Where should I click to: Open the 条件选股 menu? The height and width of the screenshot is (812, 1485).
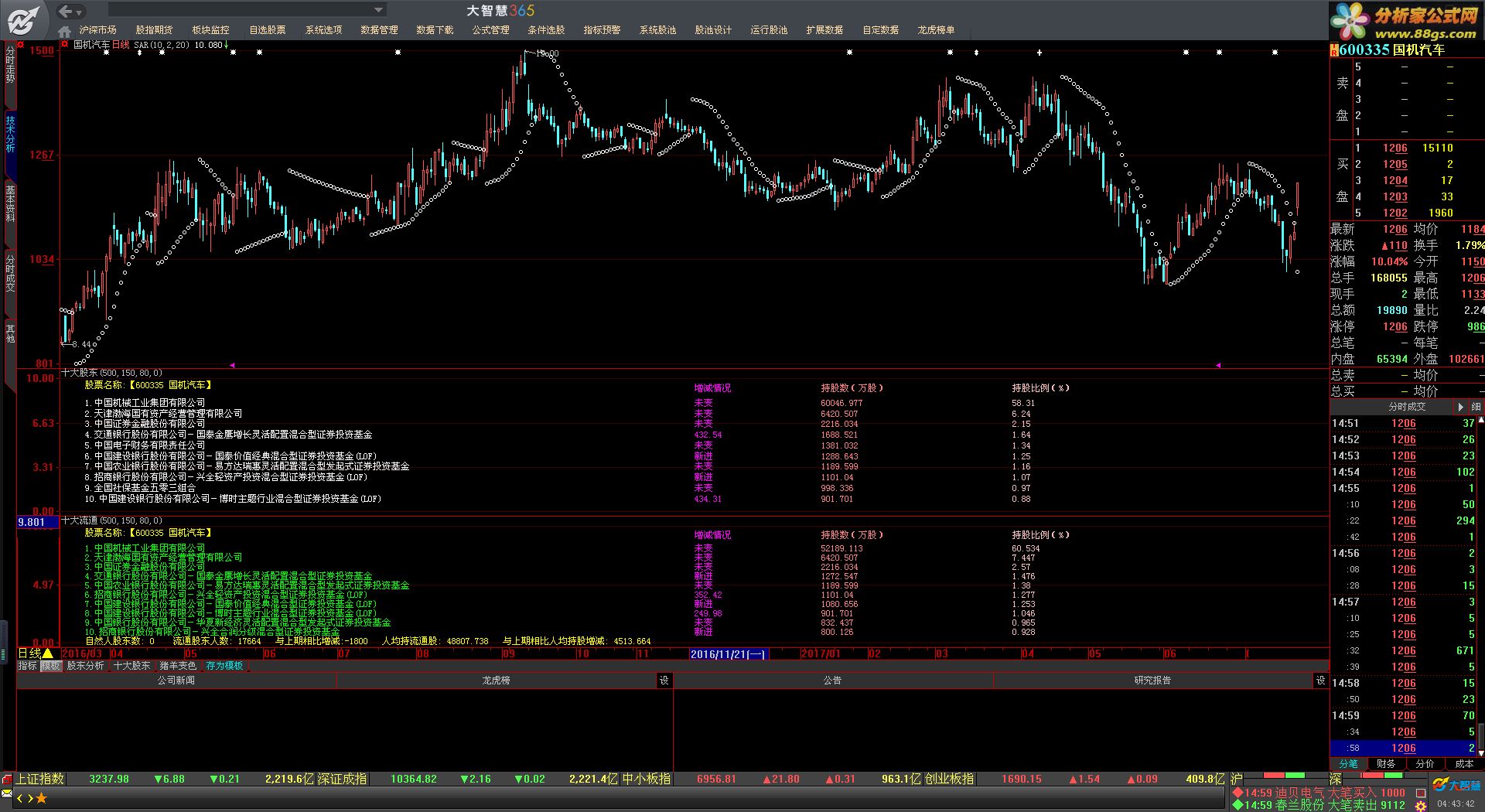tap(546, 30)
